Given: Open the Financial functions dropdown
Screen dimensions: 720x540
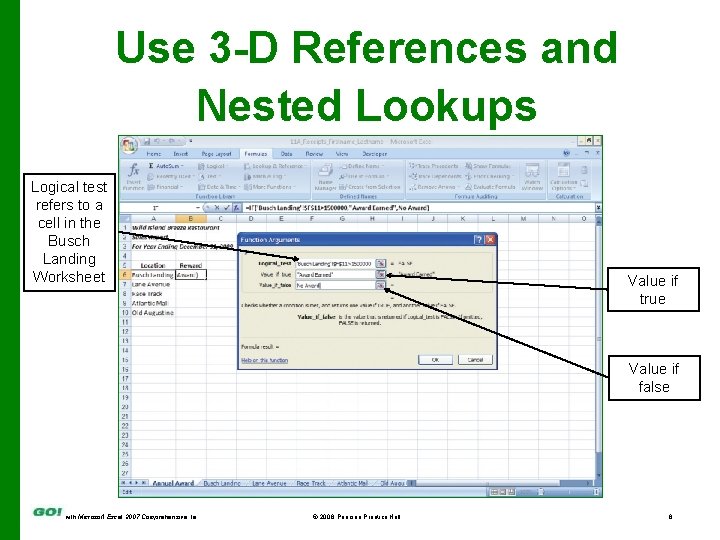Looking at the screenshot, I should coord(166,187).
